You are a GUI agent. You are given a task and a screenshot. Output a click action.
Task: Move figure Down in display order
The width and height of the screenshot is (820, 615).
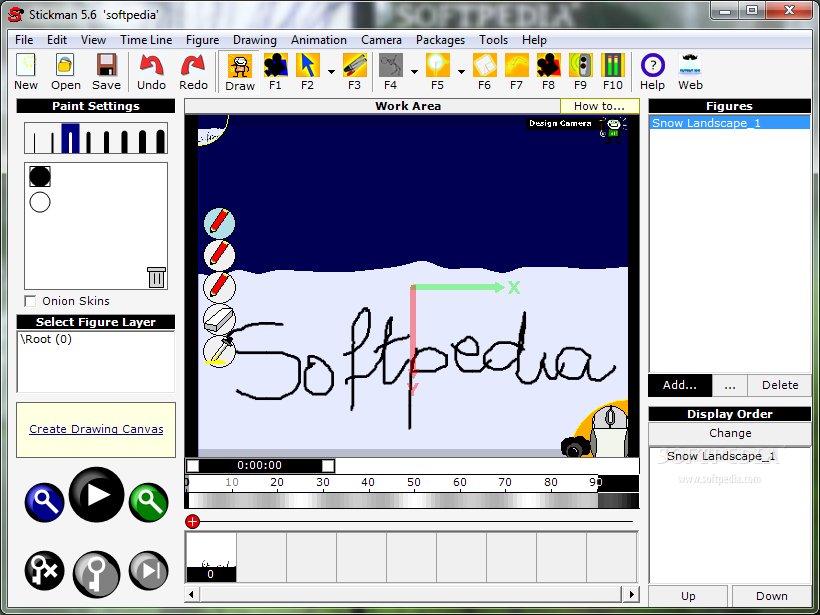[x=771, y=596]
